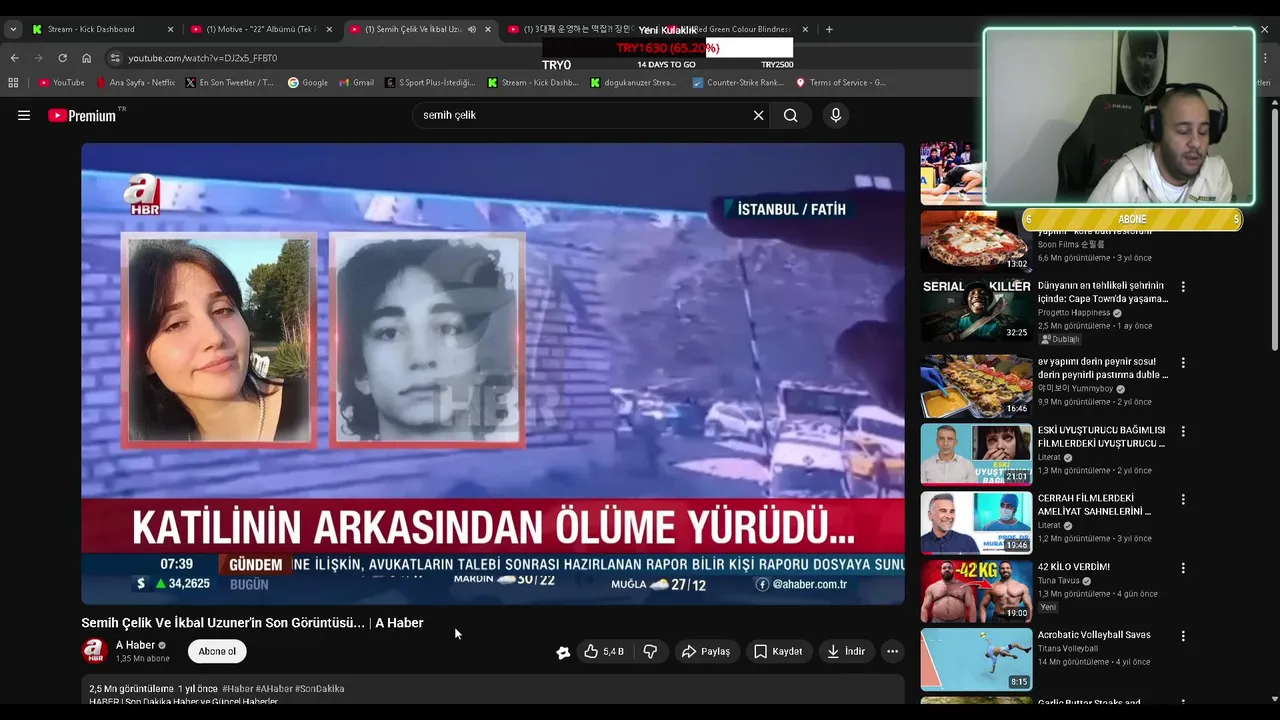Switch to Stream - Kick Dashboard tab
The image size is (1280, 720).
[100, 29]
